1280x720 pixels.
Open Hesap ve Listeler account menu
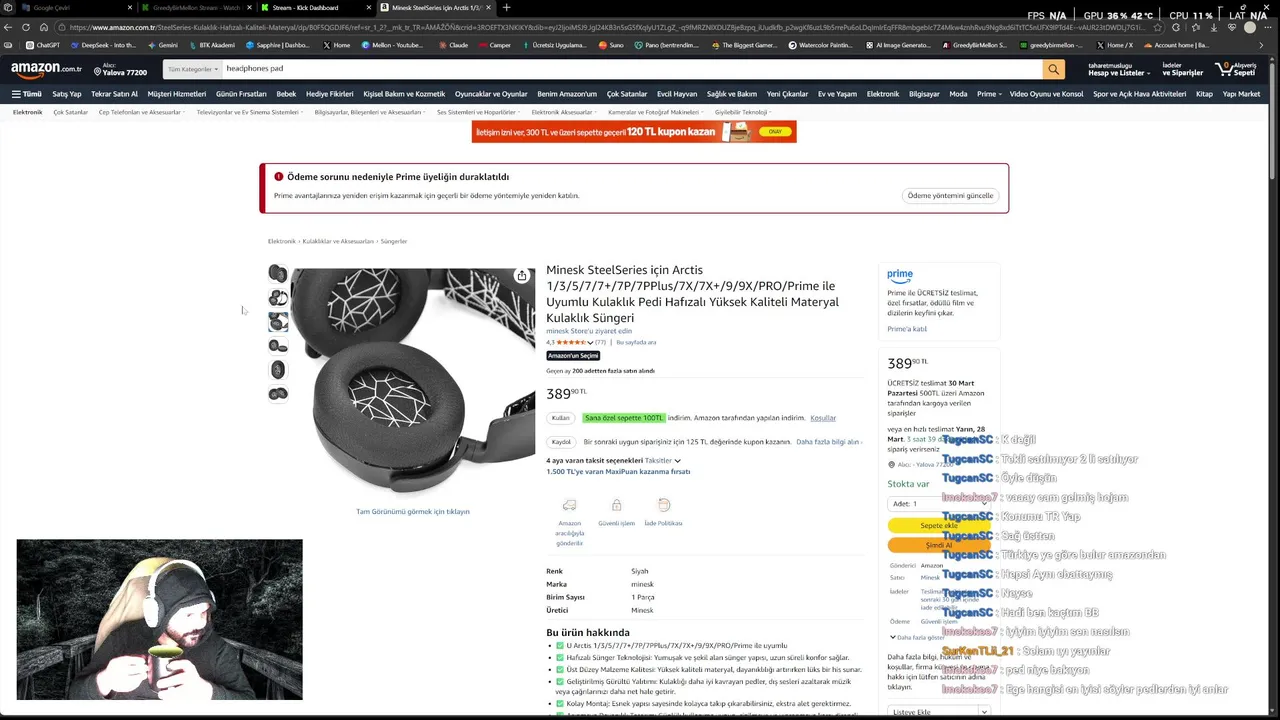pyautogui.click(x=1118, y=69)
